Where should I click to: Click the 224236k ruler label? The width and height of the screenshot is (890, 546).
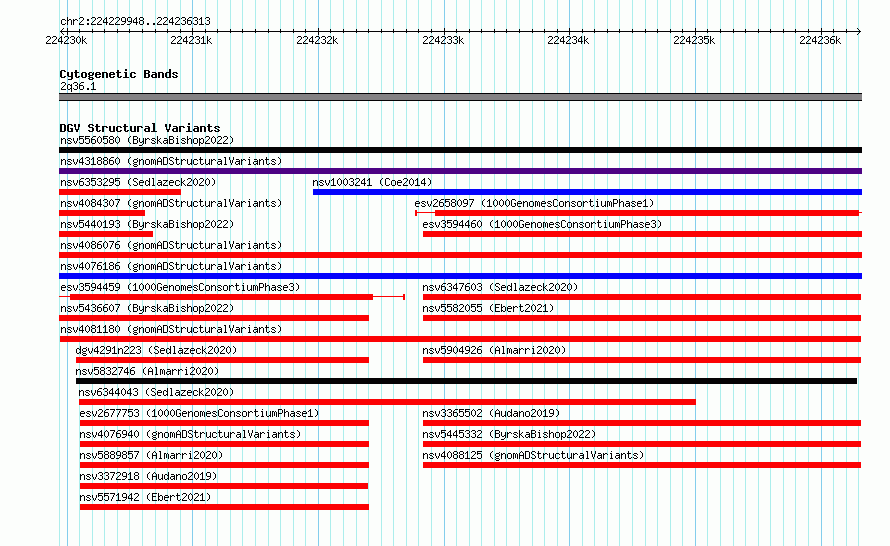[820, 40]
